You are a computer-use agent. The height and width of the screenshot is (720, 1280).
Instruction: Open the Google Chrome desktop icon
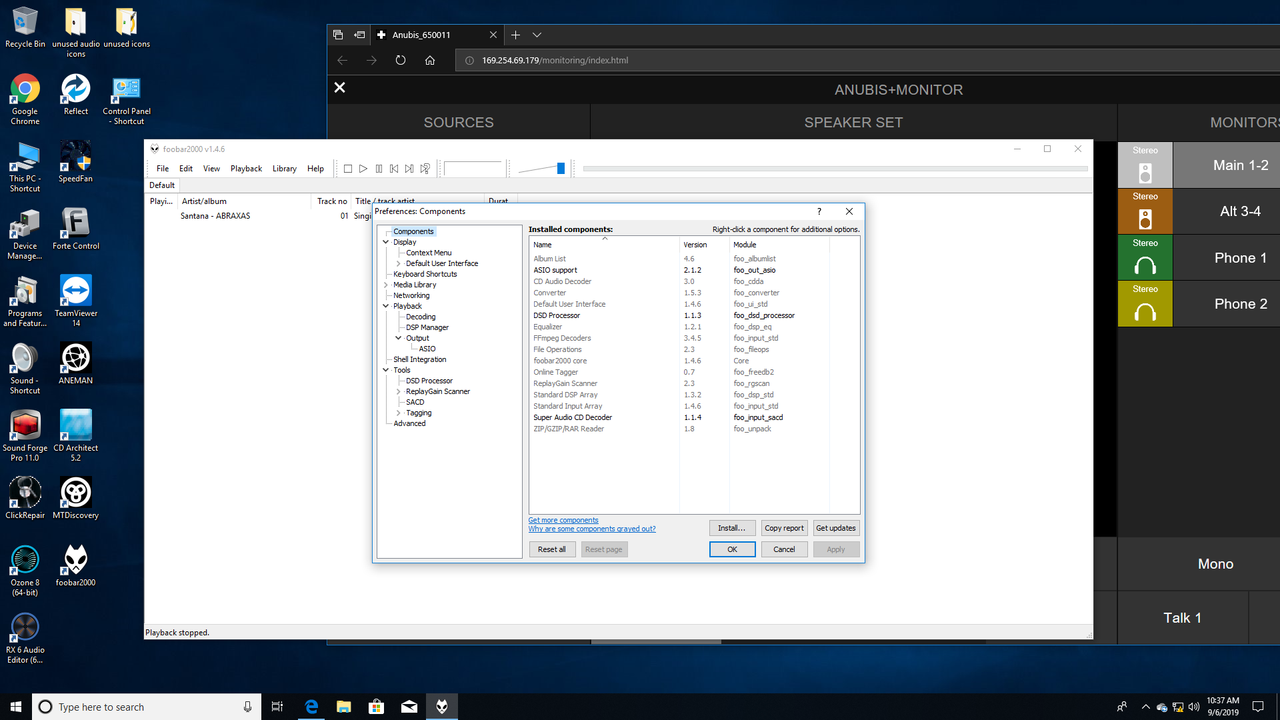tap(25, 99)
